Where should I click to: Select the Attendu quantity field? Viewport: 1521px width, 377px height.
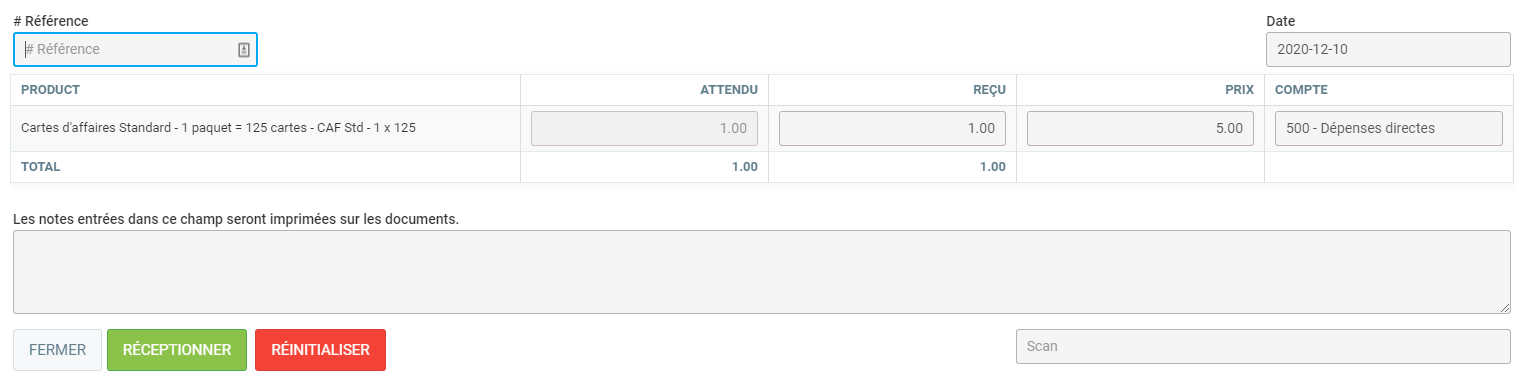(x=644, y=128)
